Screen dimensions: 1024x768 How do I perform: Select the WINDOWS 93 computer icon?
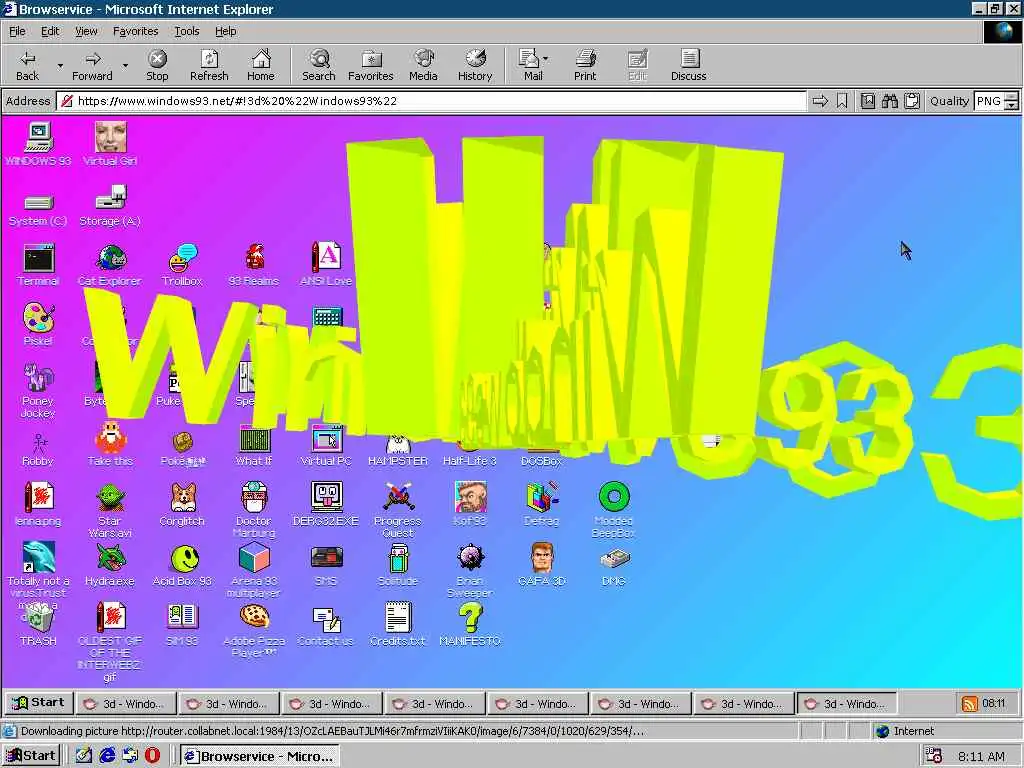coord(39,144)
